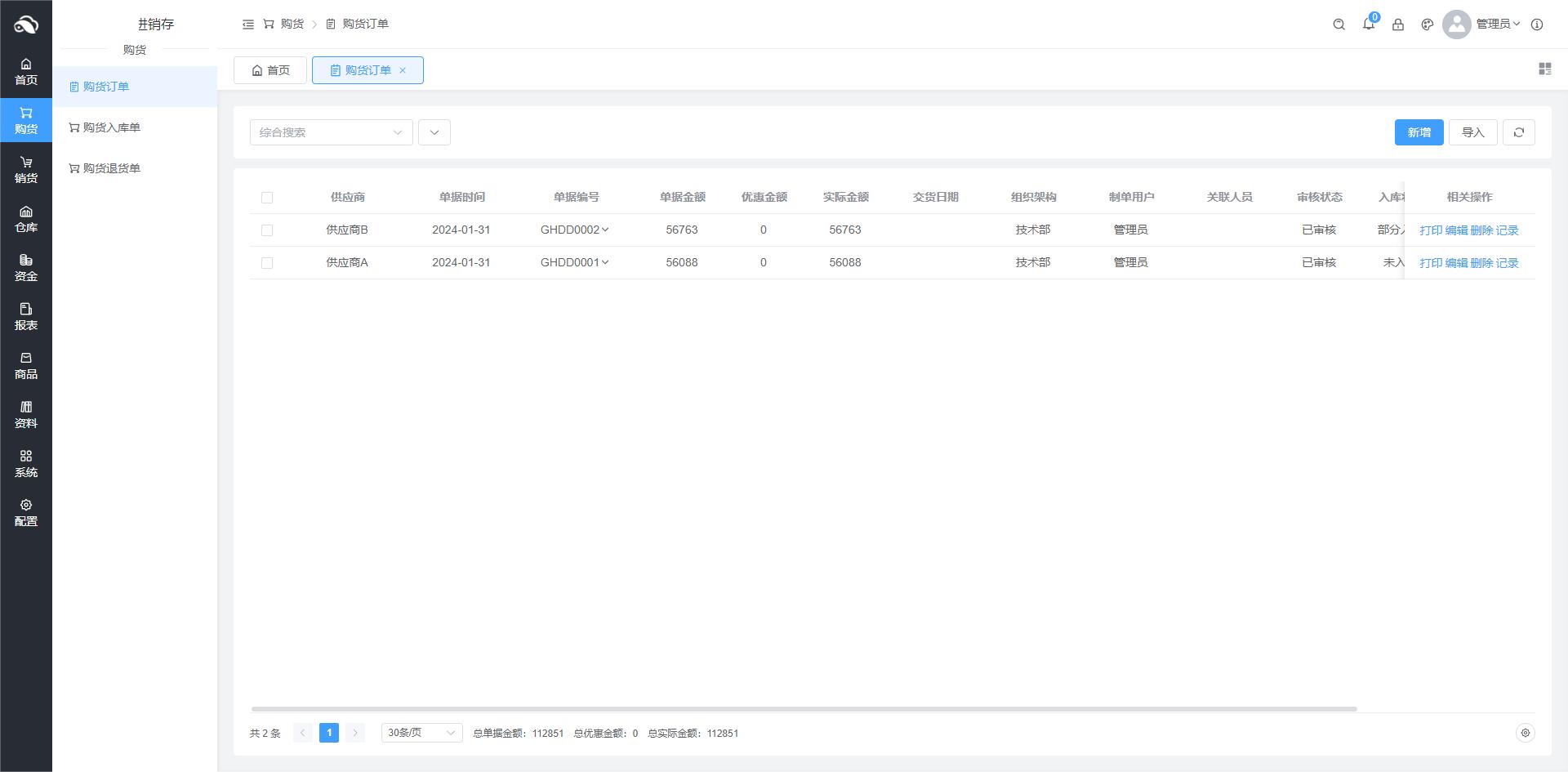Viewport: 1568px width, 772px height.
Task: Open the 仓库 warehouse sidebar module
Action: coord(26,219)
